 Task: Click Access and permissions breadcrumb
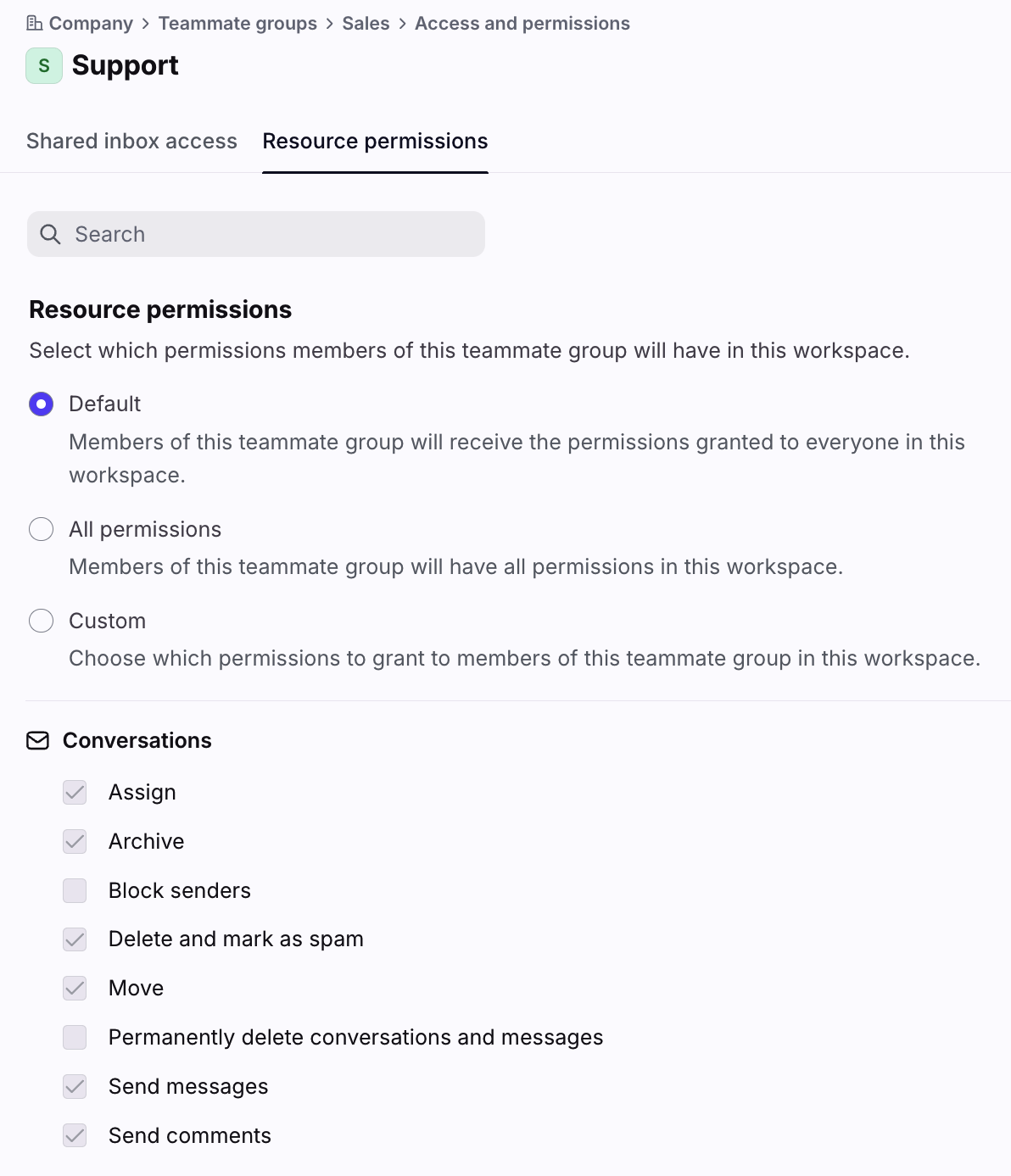(522, 24)
